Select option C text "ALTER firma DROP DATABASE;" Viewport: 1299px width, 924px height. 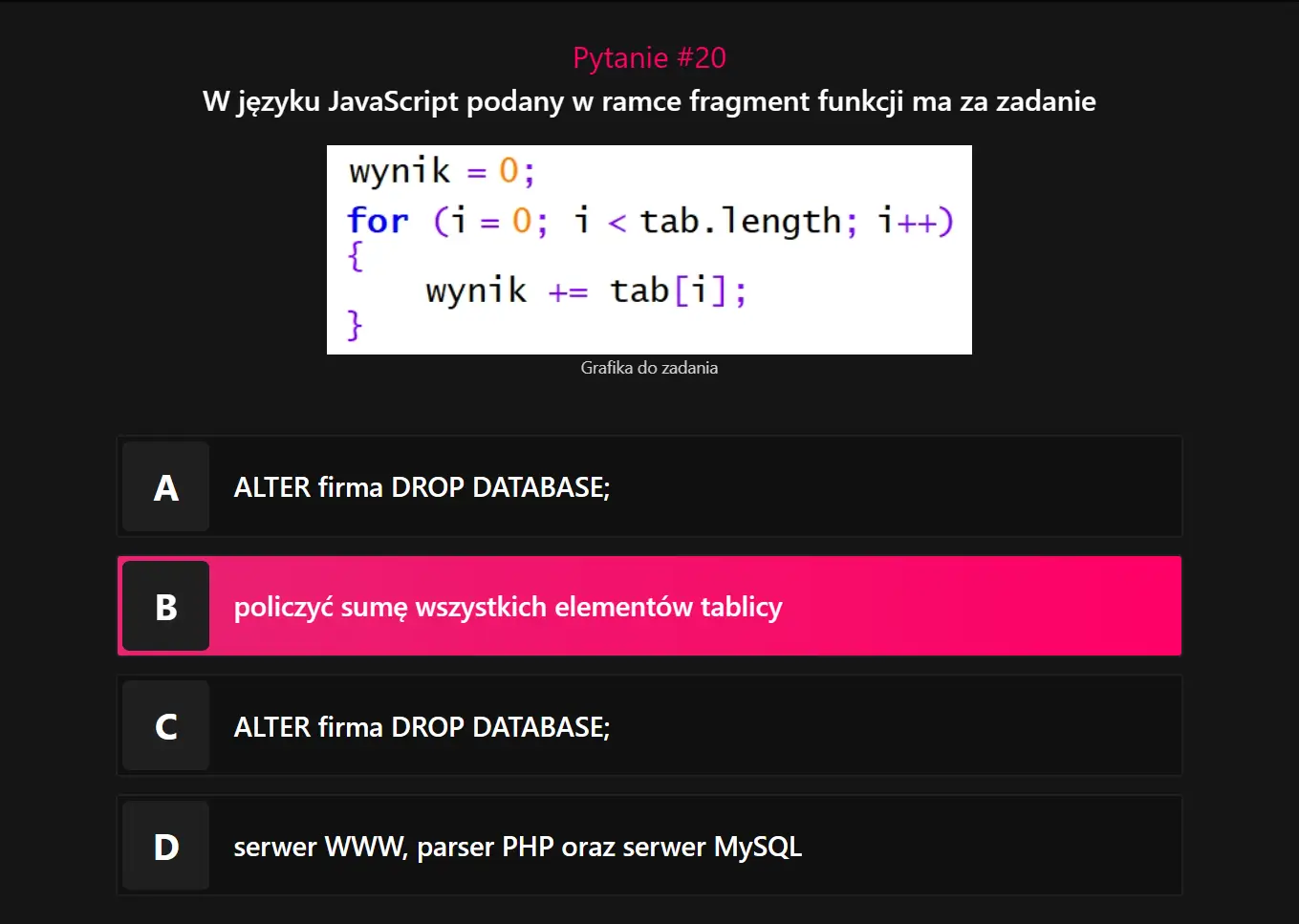[x=422, y=727]
